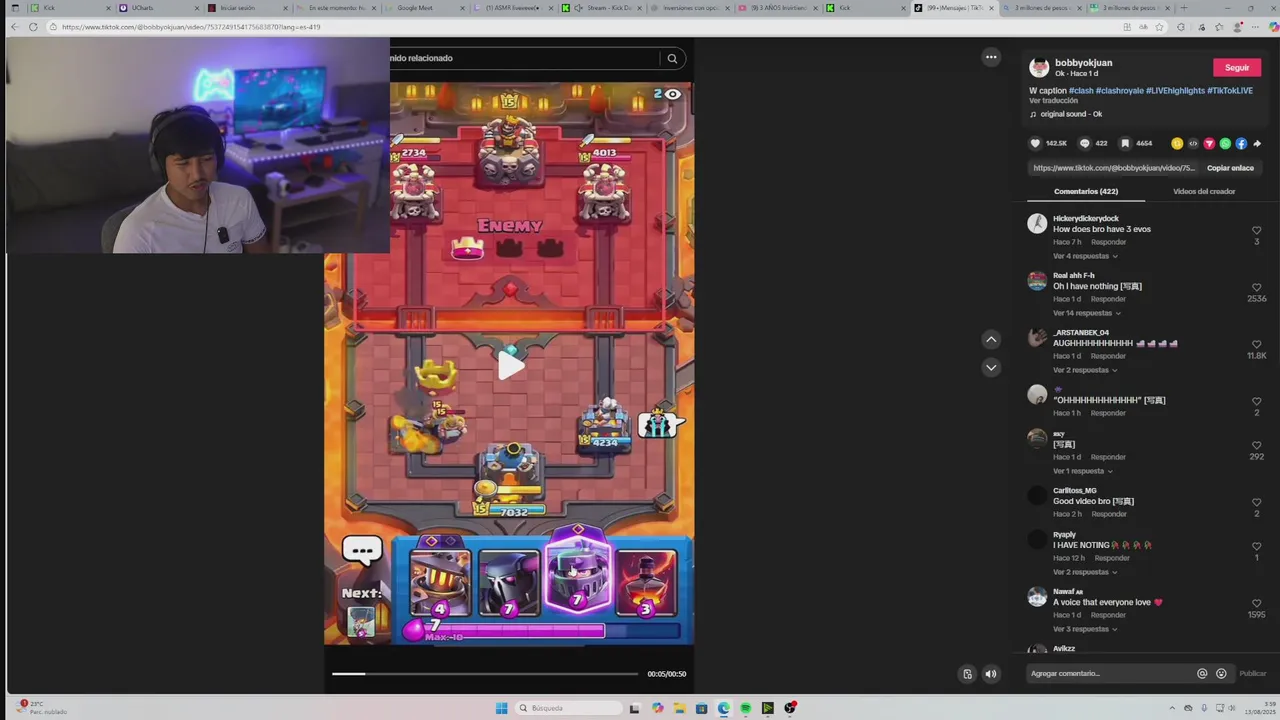Like the AUGHHHHHHHHHHH comment
The height and width of the screenshot is (720, 1280).
pyautogui.click(x=1257, y=344)
